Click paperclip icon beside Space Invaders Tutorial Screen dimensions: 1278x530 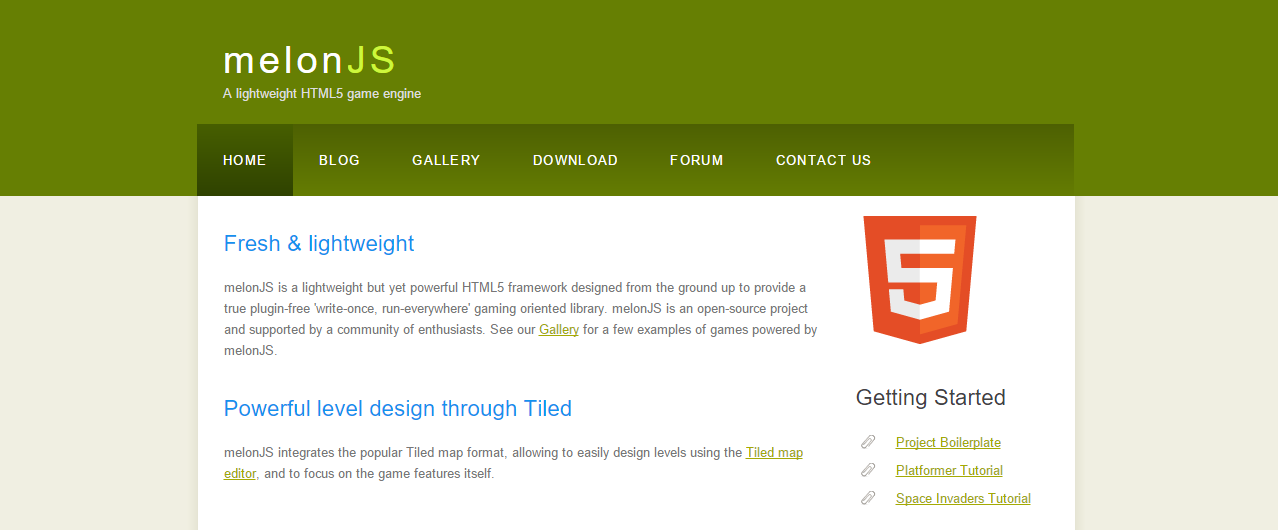click(868, 498)
